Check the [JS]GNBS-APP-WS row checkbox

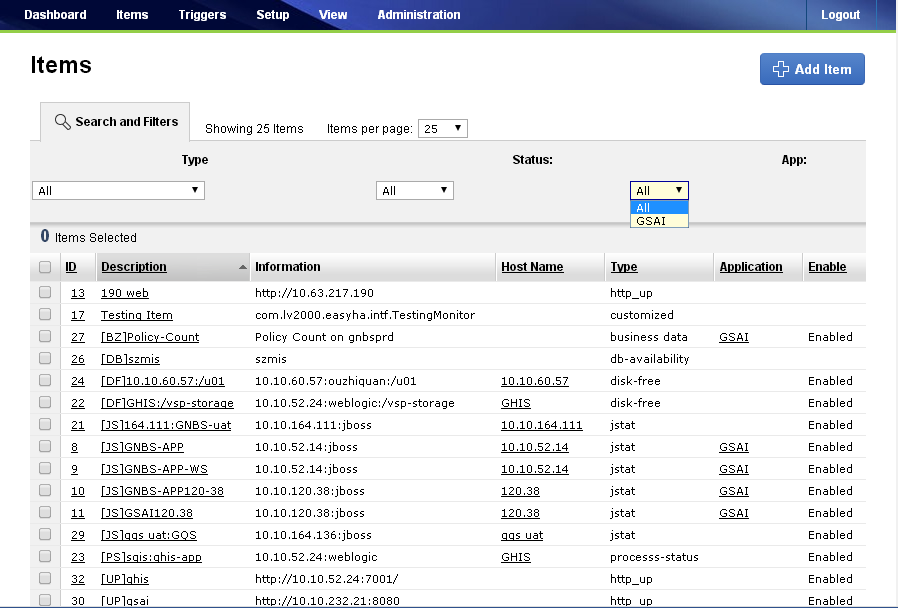point(45,468)
